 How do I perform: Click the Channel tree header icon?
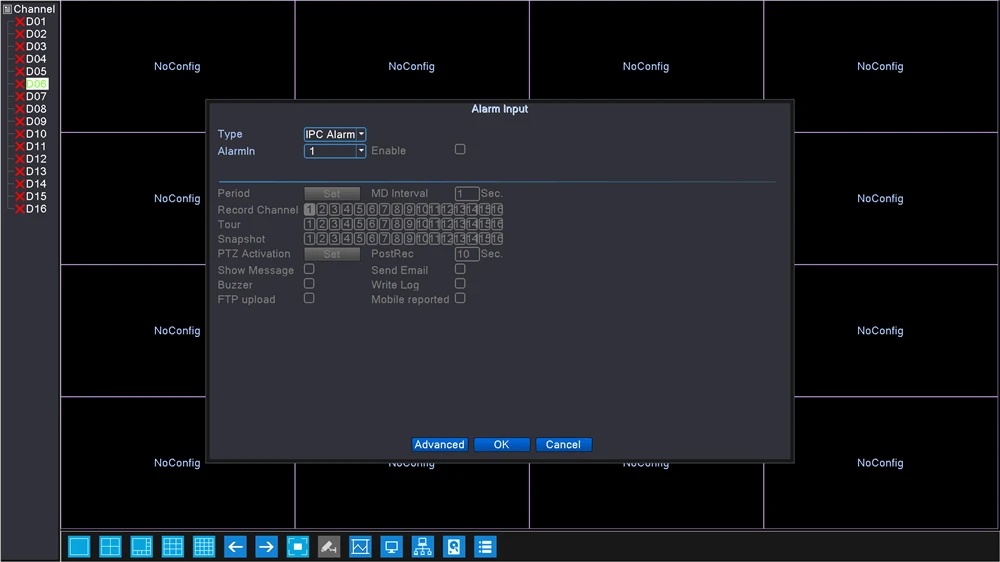[7, 9]
